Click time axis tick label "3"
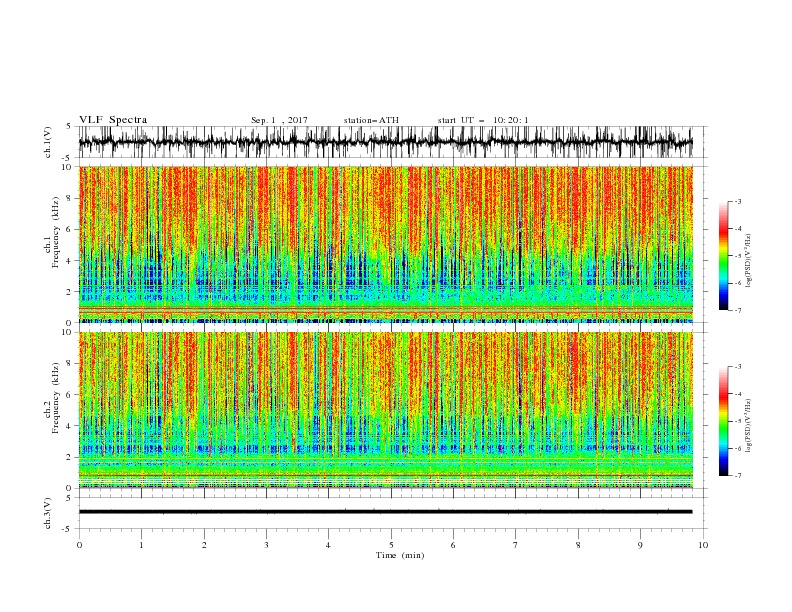This screenshot has width=792, height=612. (266, 545)
